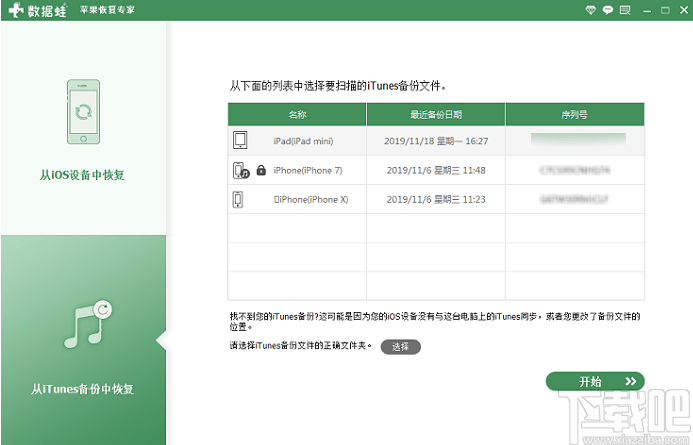Image resolution: width=693 pixels, height=445 pixels.
Task: Switch to 从iOS设备中恢复 tab
Action: 84,129
